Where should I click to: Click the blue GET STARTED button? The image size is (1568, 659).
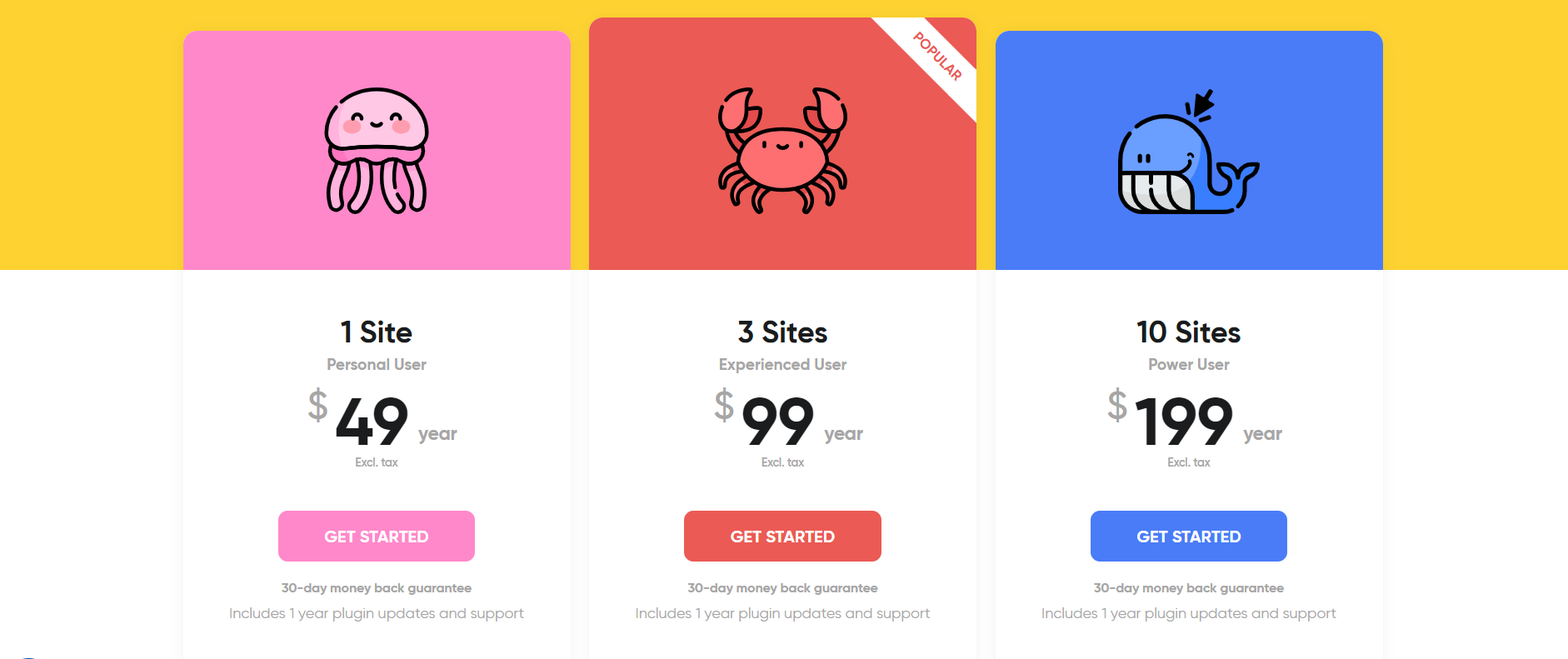1189,536
